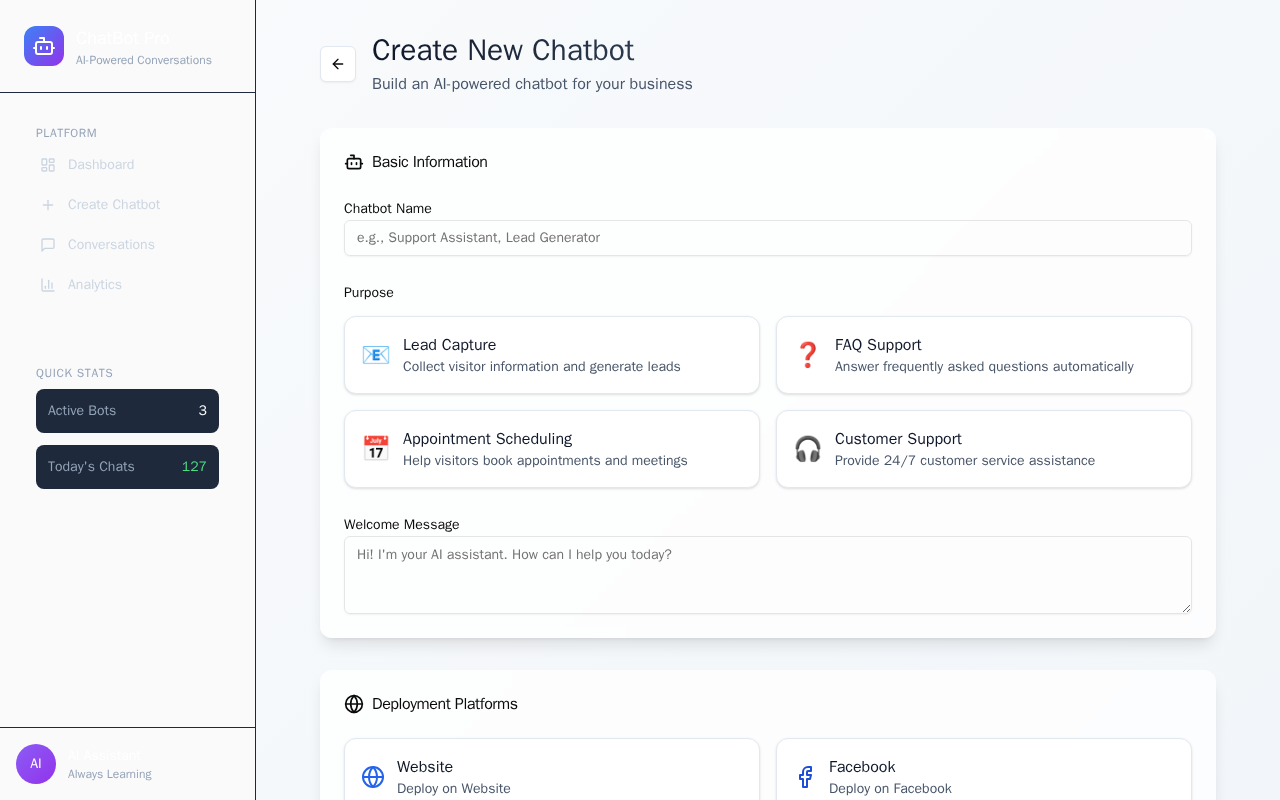Select the Lead Capture purpose option
This screenshot has width=1280, height=800.
click(552, 355)
